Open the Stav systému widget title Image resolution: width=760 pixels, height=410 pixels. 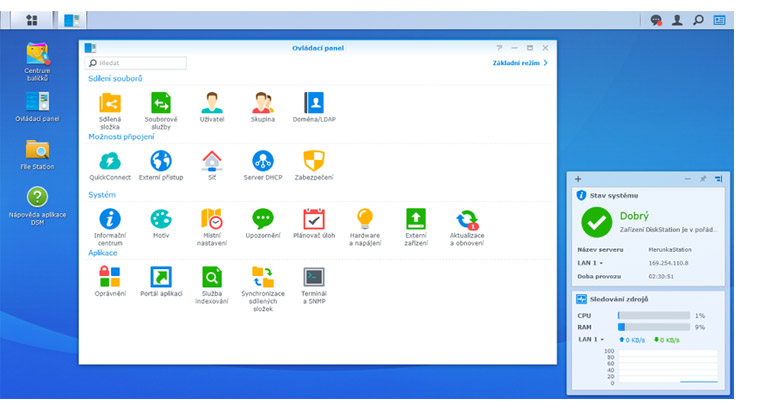coord(614,195)
